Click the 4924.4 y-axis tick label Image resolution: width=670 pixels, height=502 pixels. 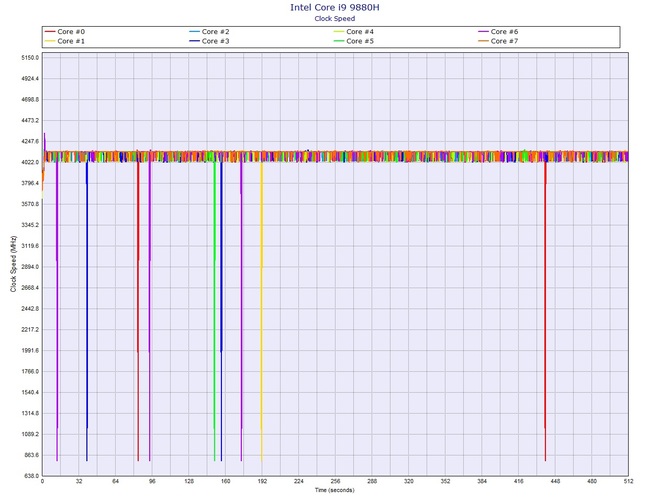pyautogui.click(x=30, y=79)
